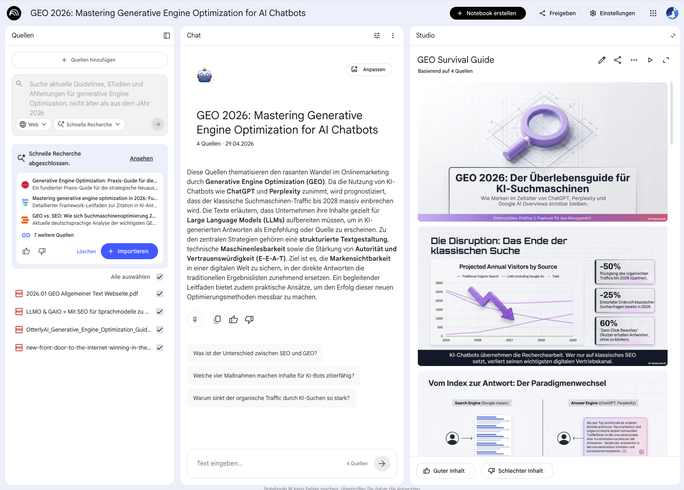Ask 'Was ist der Unterschied zwischen SEO und GEO?'

point(255,353)
